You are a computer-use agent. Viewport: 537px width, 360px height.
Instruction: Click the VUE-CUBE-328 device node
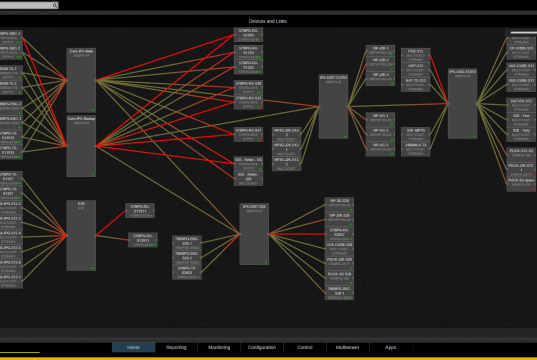(339, 249)
